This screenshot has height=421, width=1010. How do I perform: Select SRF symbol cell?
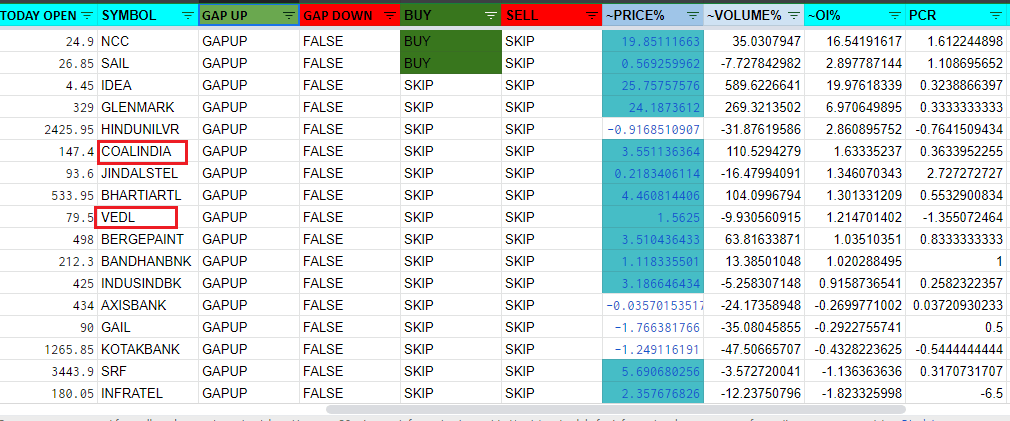click(x=148, y=371)
